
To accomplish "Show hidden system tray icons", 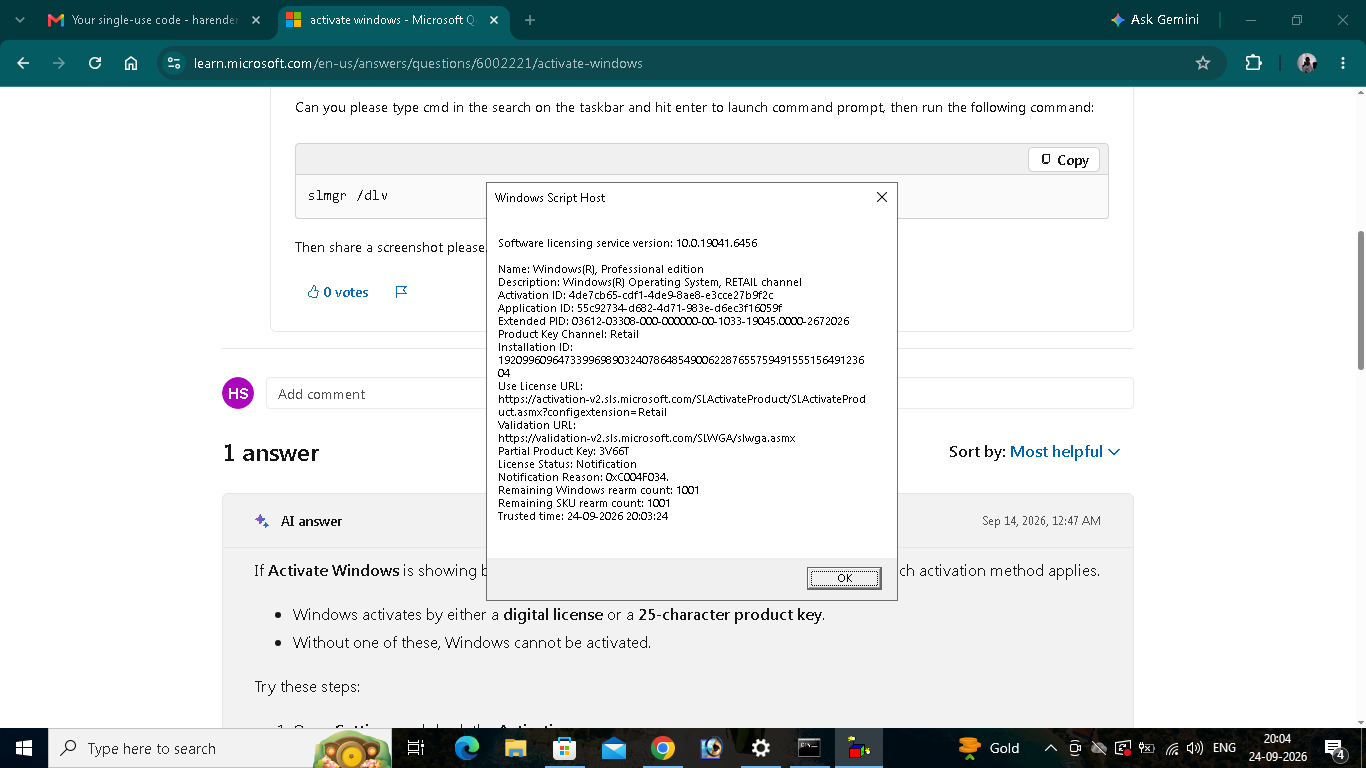I will pyautogui.click(x=1050, y=748).
